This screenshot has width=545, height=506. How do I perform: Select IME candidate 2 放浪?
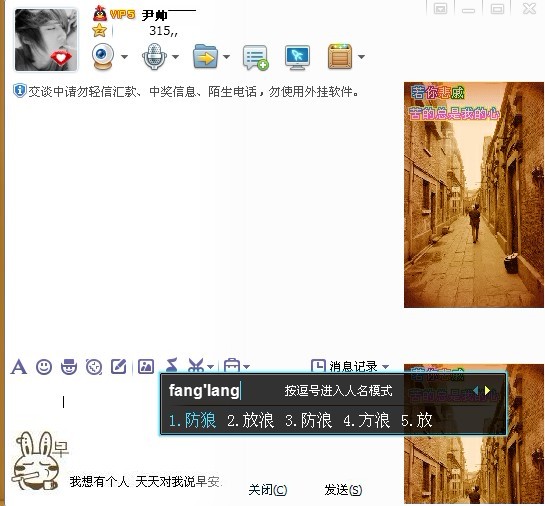point(250,420)
